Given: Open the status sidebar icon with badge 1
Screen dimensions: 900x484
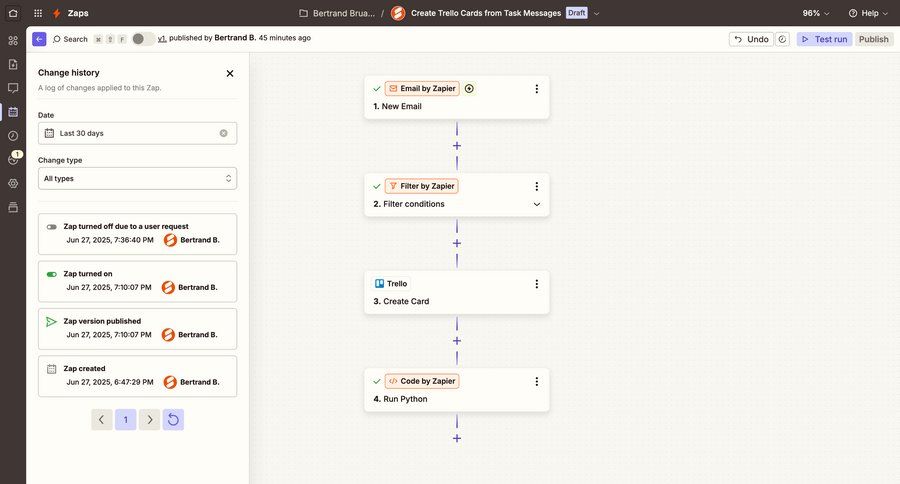Looking at the screenshot, I should click(13, 160).
